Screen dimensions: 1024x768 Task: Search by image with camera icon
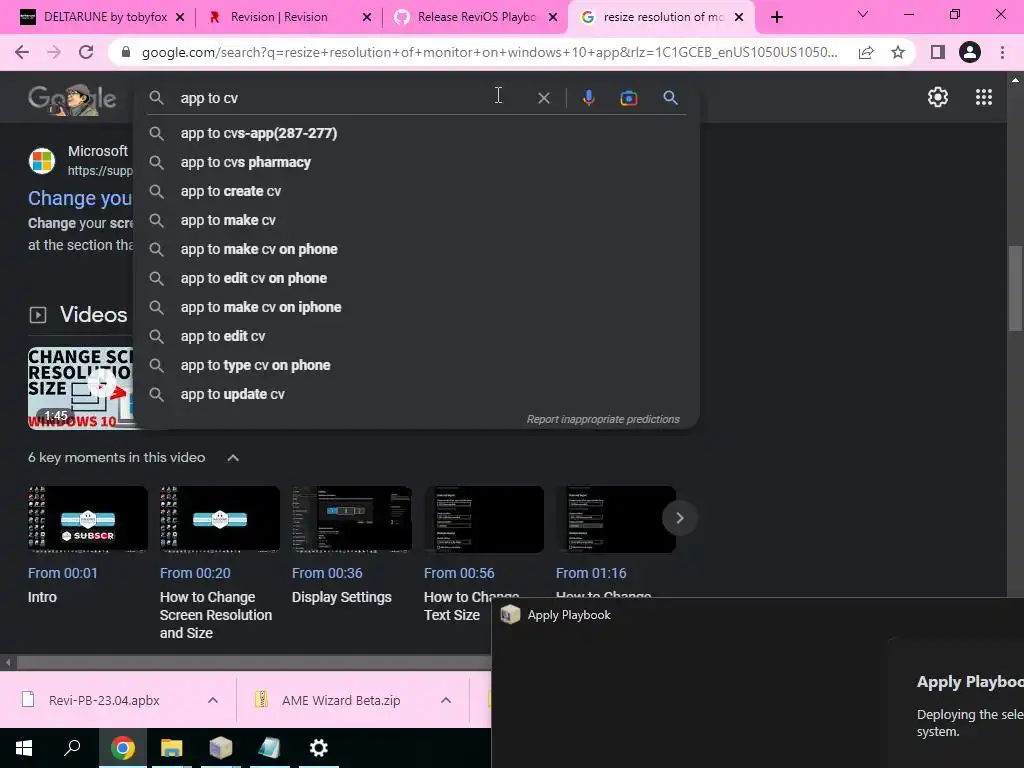point(628,98)
